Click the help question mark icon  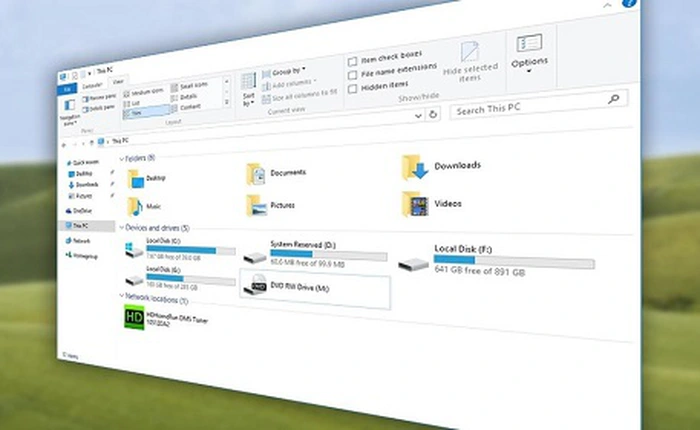(629, 2)
